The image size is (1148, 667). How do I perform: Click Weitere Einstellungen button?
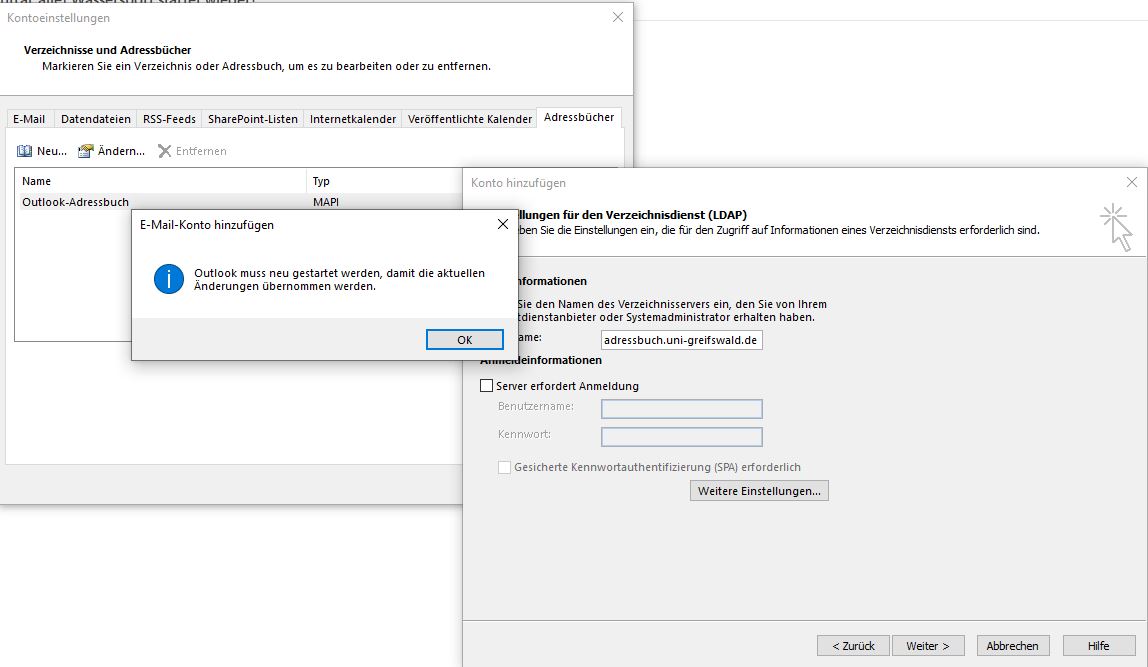coord(759,491)
